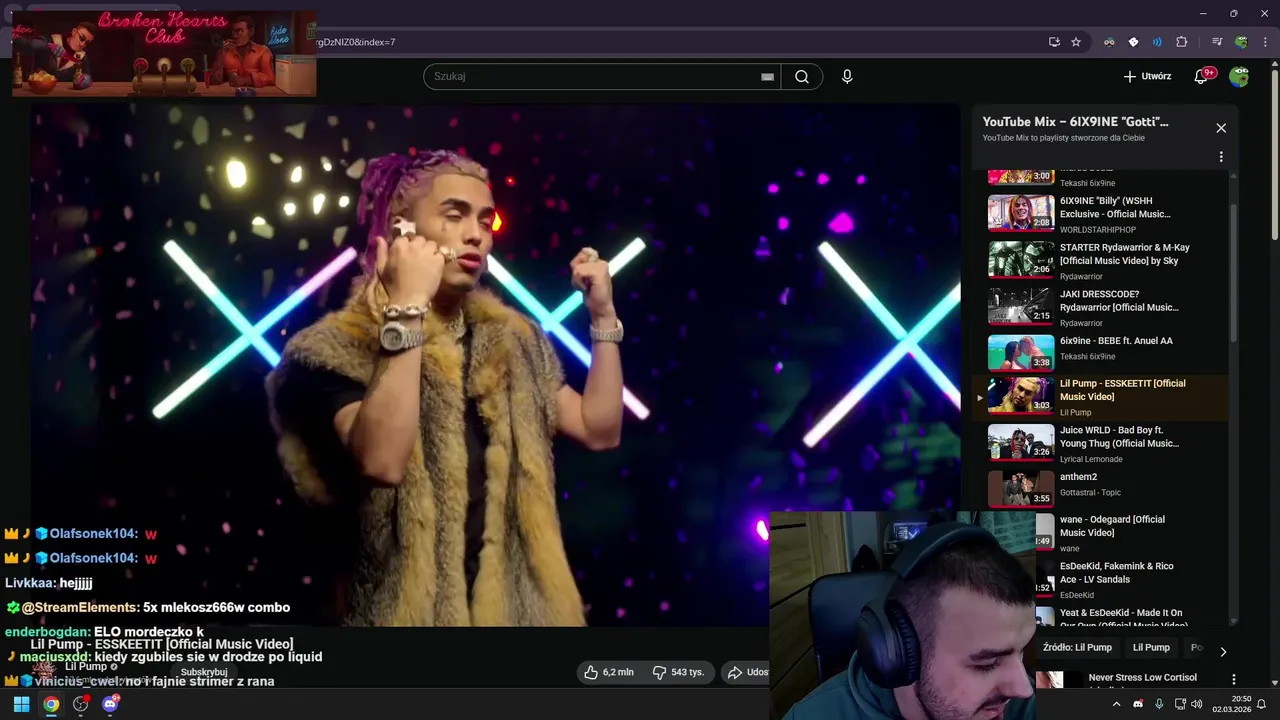Select wane - Odegaard playlist item

tap(1133, 533)
